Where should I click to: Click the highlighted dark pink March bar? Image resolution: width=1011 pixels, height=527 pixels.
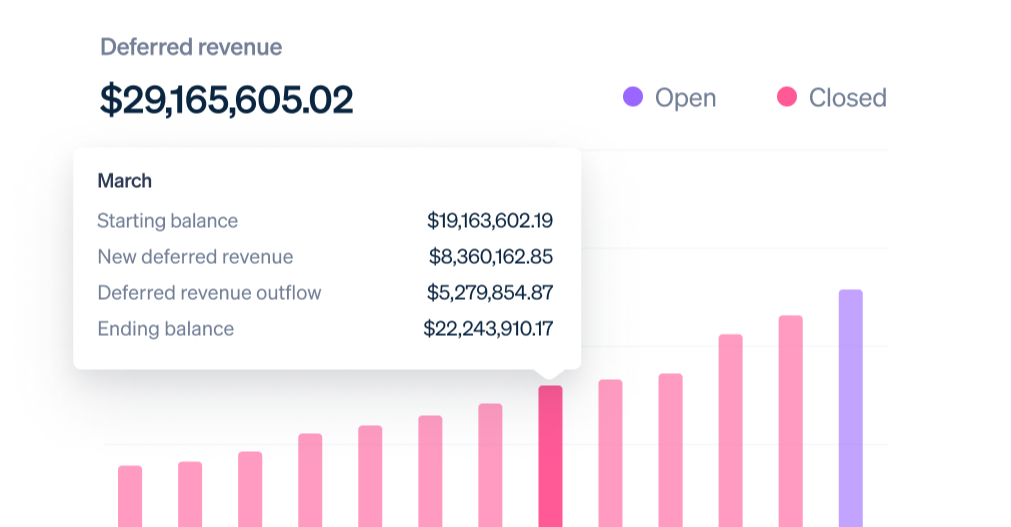[550, 455]
